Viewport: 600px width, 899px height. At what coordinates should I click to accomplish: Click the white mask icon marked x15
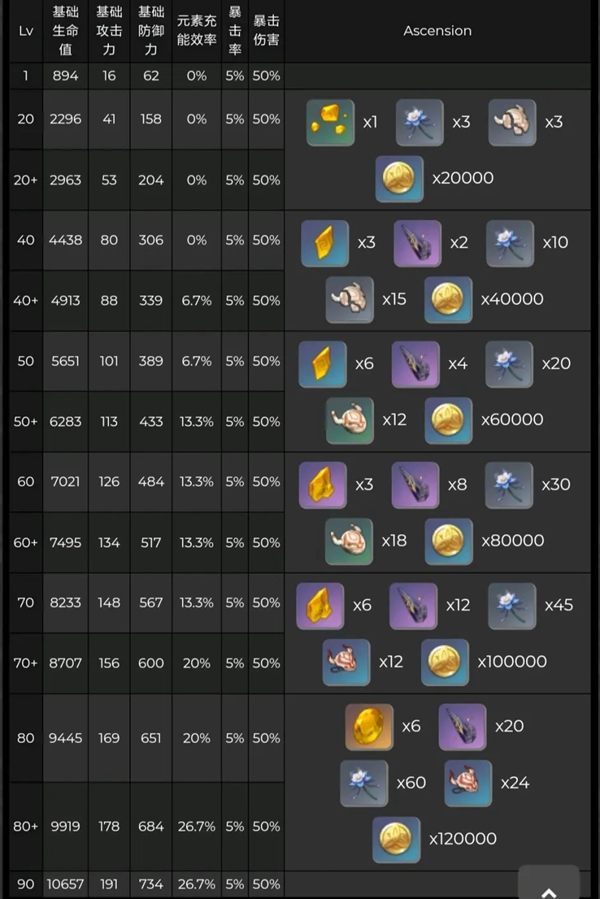[x=349, y=299]
